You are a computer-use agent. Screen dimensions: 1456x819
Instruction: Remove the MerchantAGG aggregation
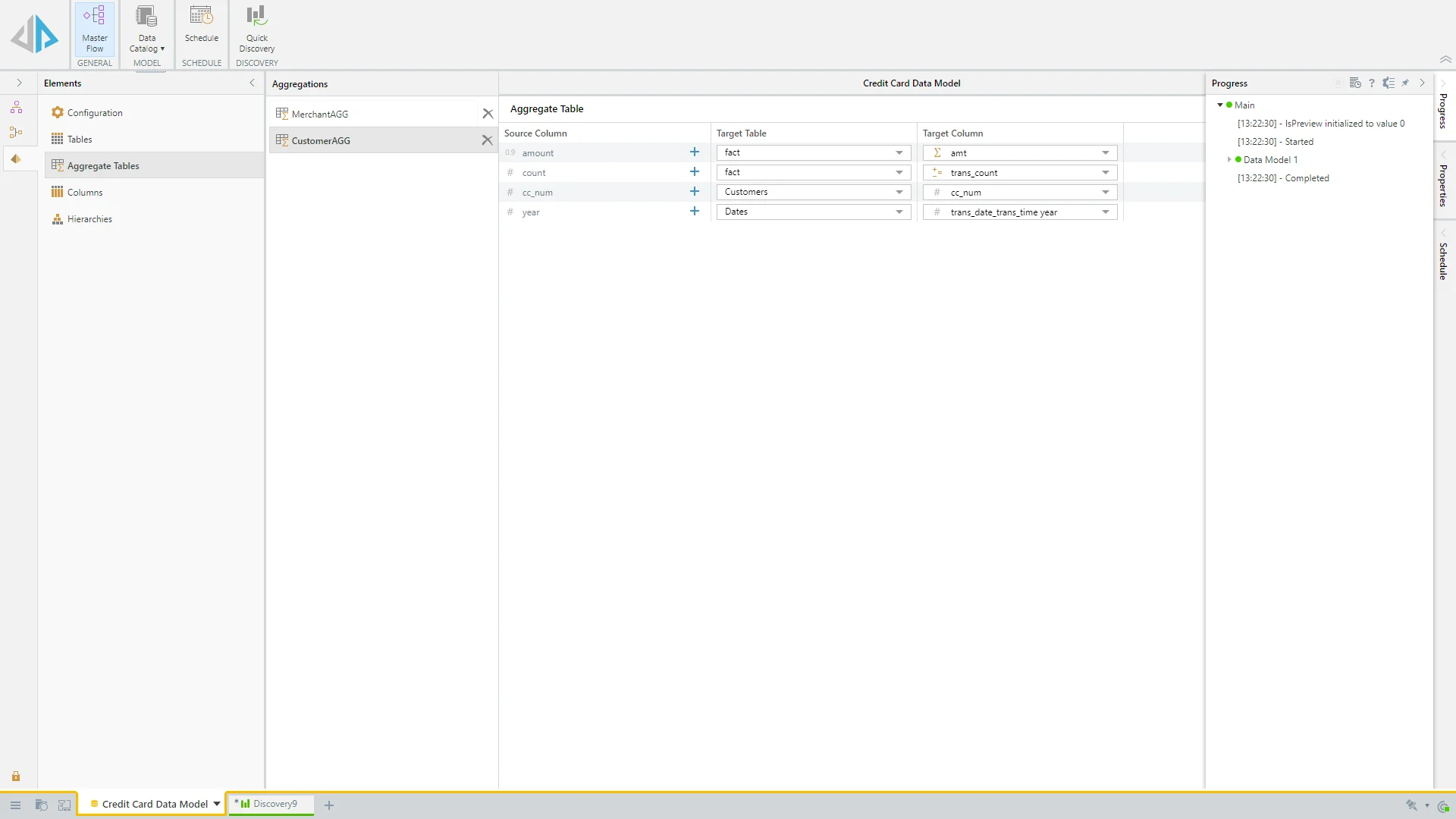click(x=488, y=114)
